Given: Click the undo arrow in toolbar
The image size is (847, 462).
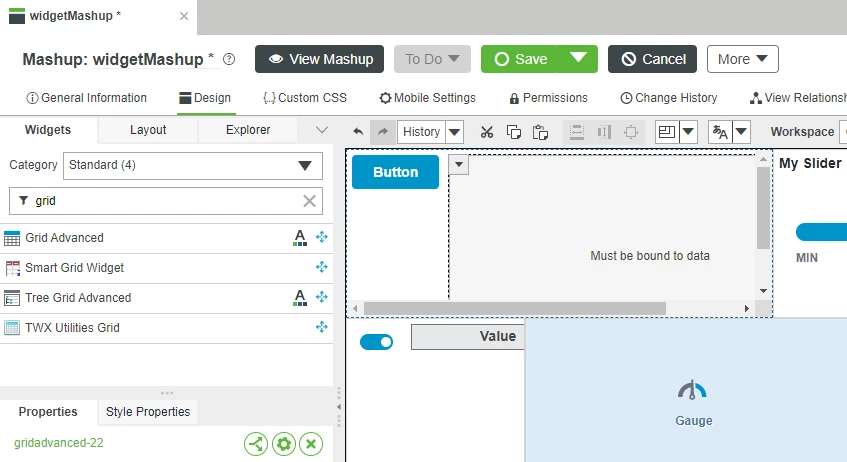Looking at the screenshot, I should coord(358,131).
